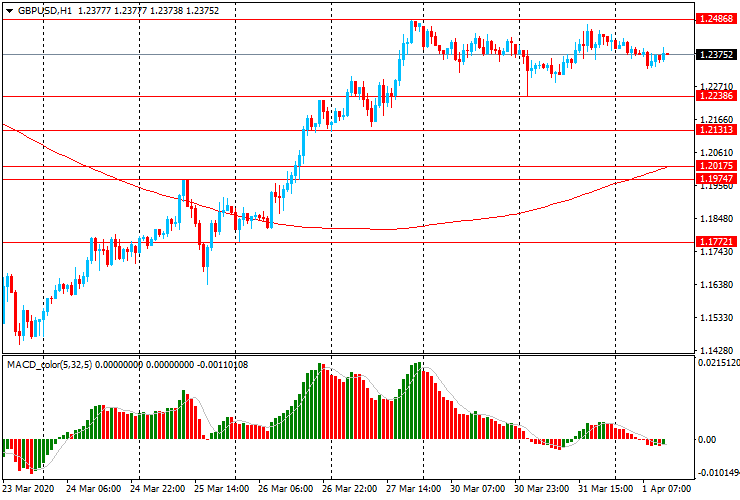Select the 24 Mar 06:00 time label
This screenshot has height=500, width=740.
[x=94, y=490]
